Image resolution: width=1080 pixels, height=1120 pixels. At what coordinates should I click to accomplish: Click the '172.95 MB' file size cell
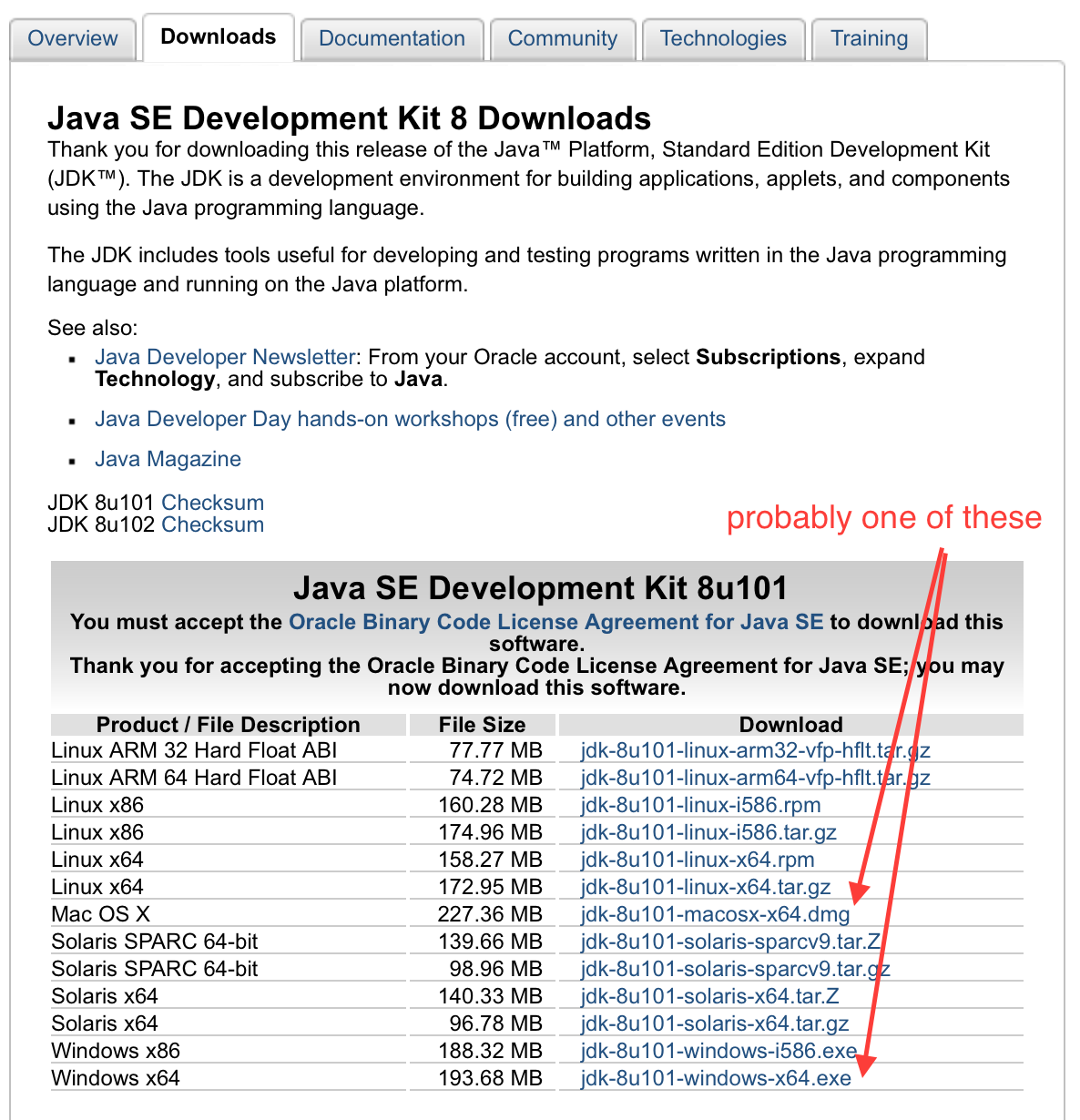(x=482, y=887)
